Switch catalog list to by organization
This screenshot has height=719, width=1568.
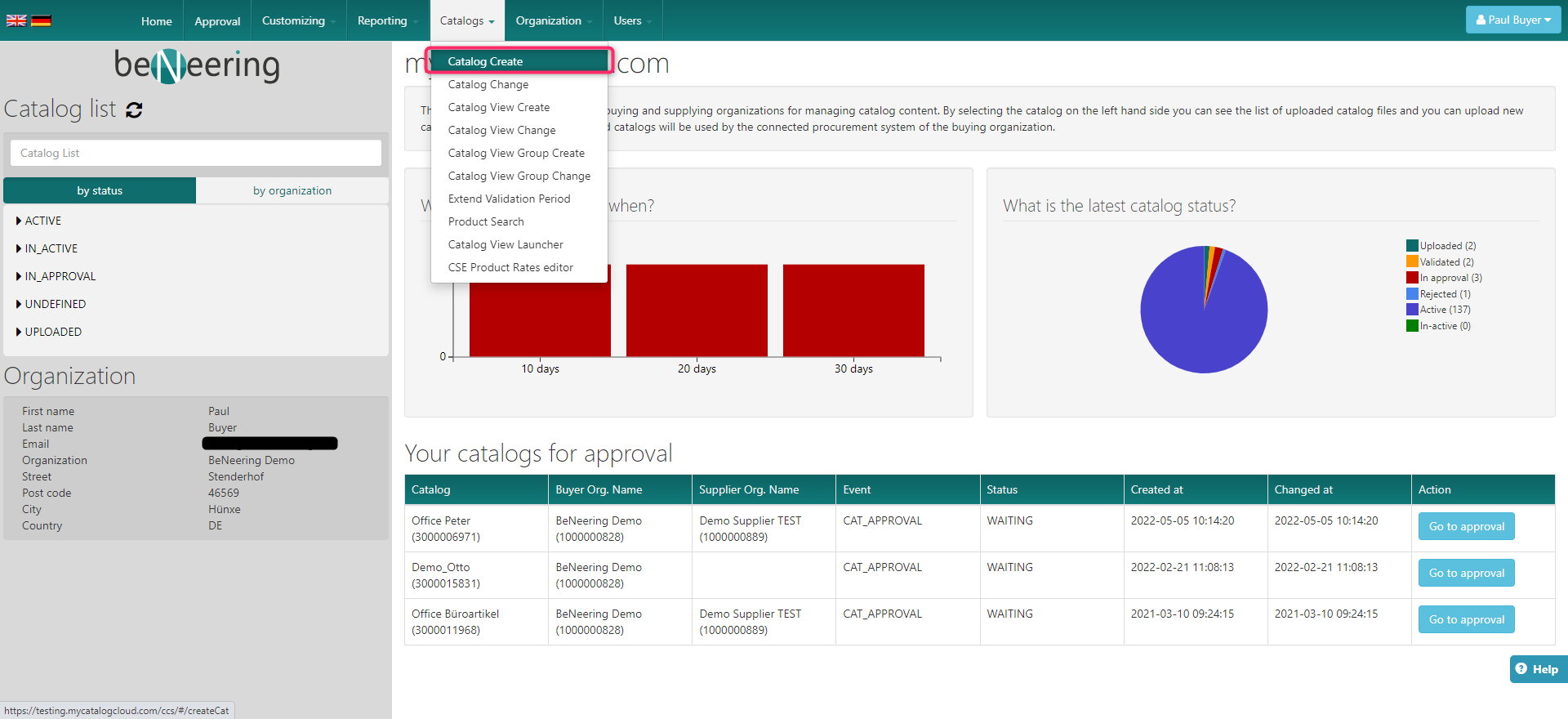(x=292, y=190)
